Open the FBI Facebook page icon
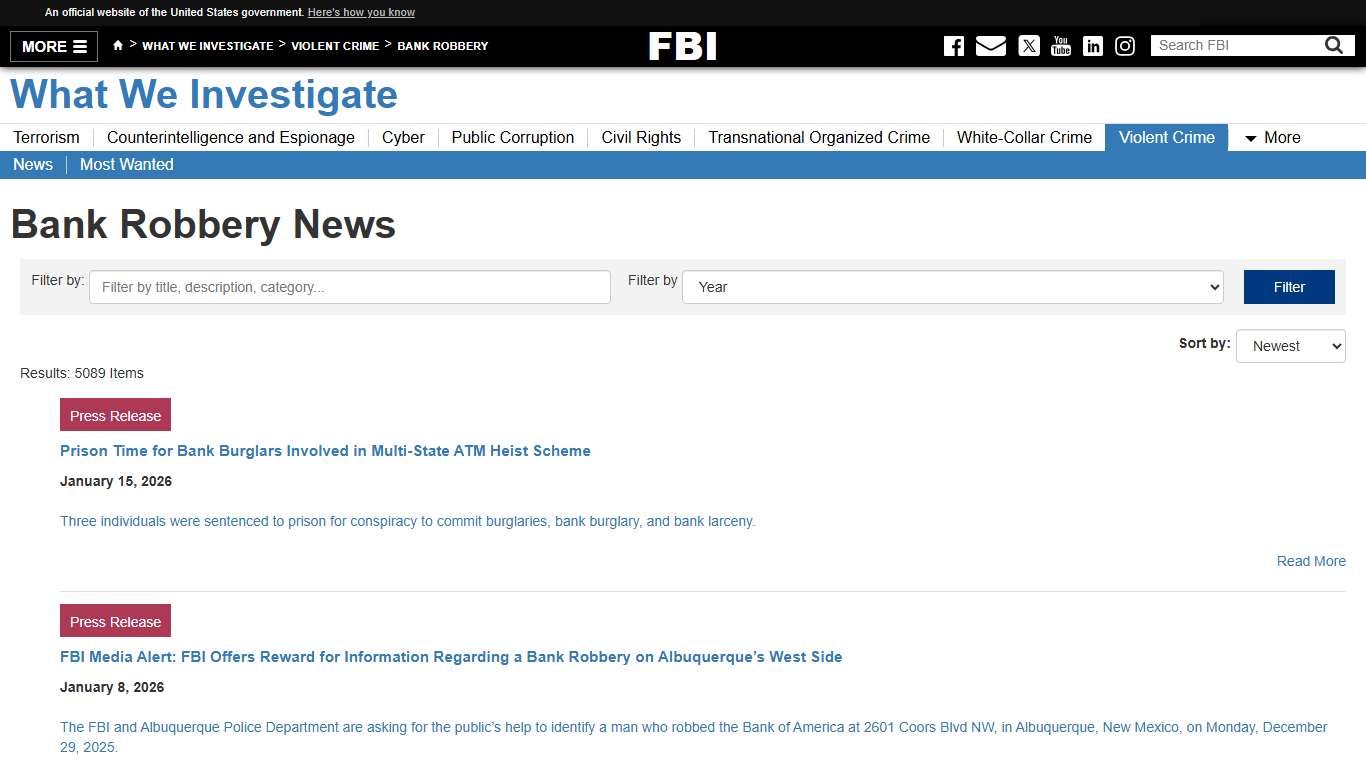 click(953, 45)
